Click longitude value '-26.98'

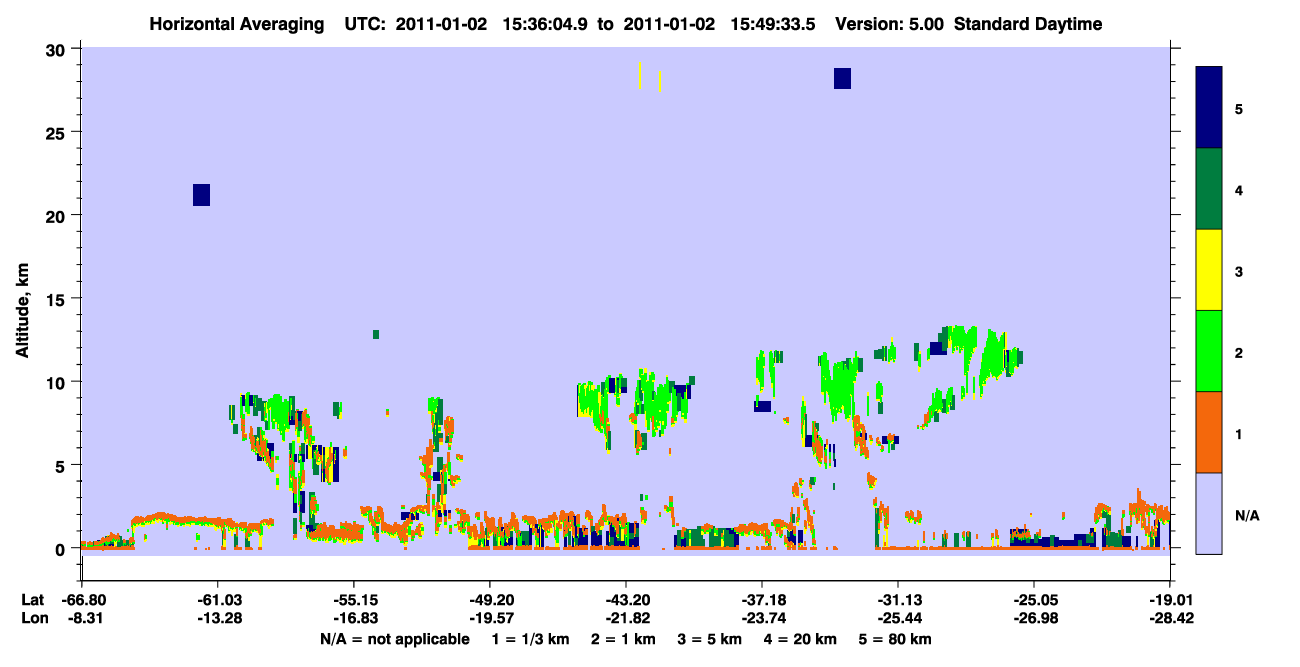pos(1033,619)
